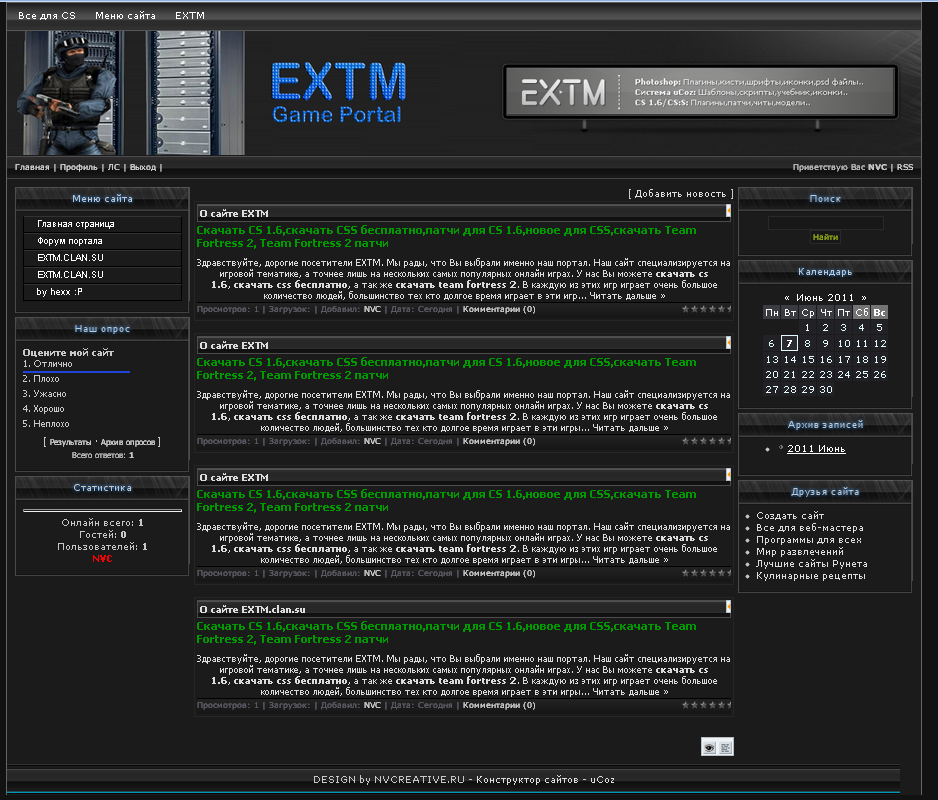938x800 pixels.
Task: Click 'Читать дальше' on the EXTM.clan.su post
Action: (630, 692)
